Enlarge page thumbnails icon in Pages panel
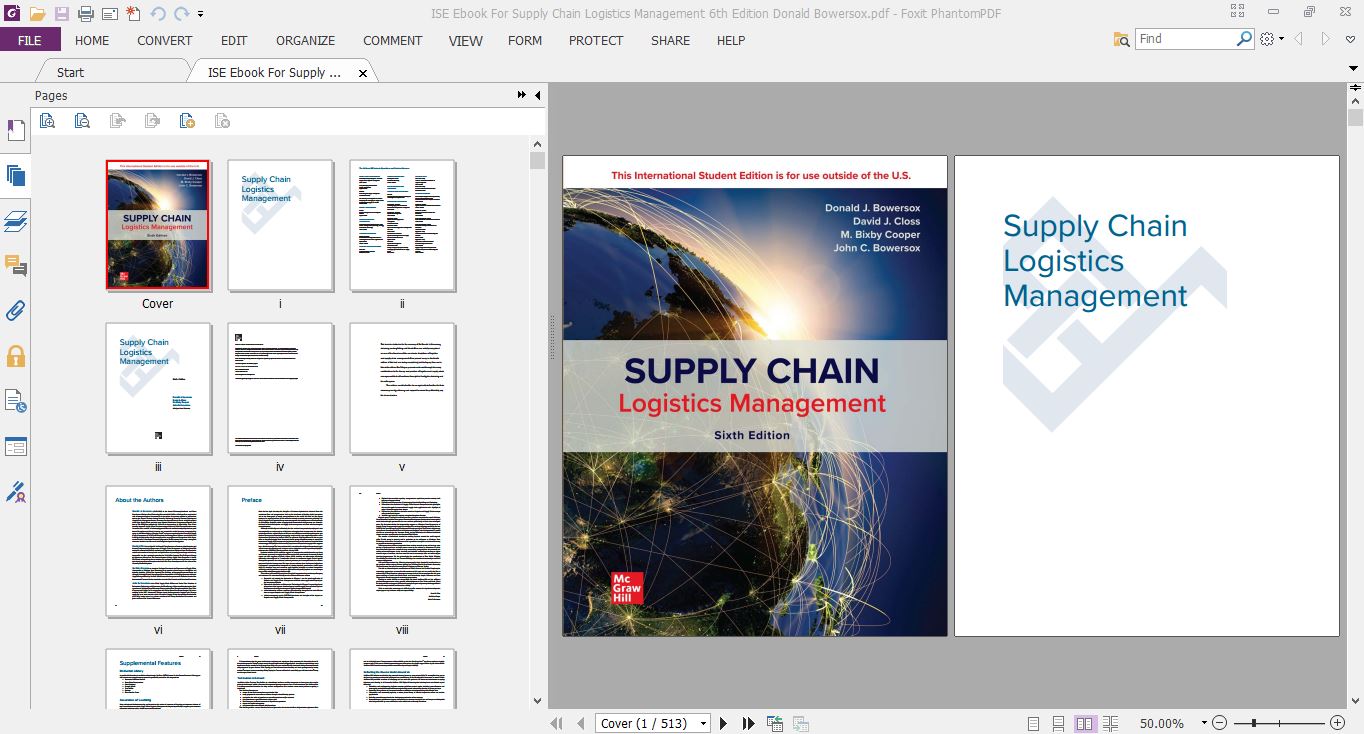This screenshot has height=734, width=1364. (47, 121)
